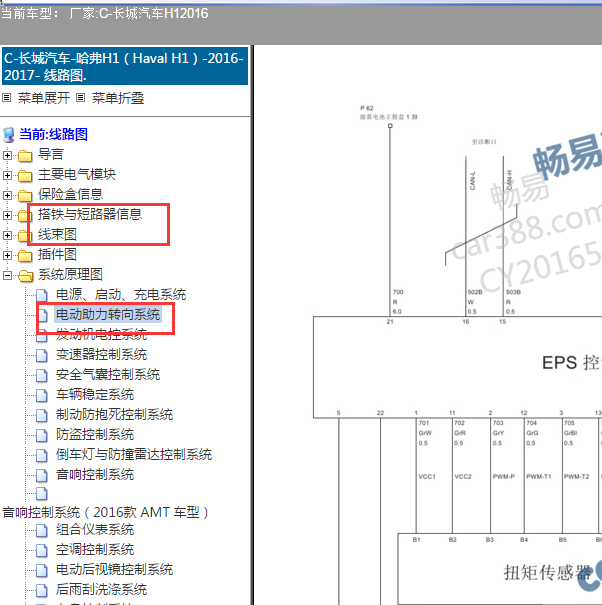Expand the 导言 folder node
This screenshot has width=602, height=605.
pyautogui.click(x=7, y=155)
